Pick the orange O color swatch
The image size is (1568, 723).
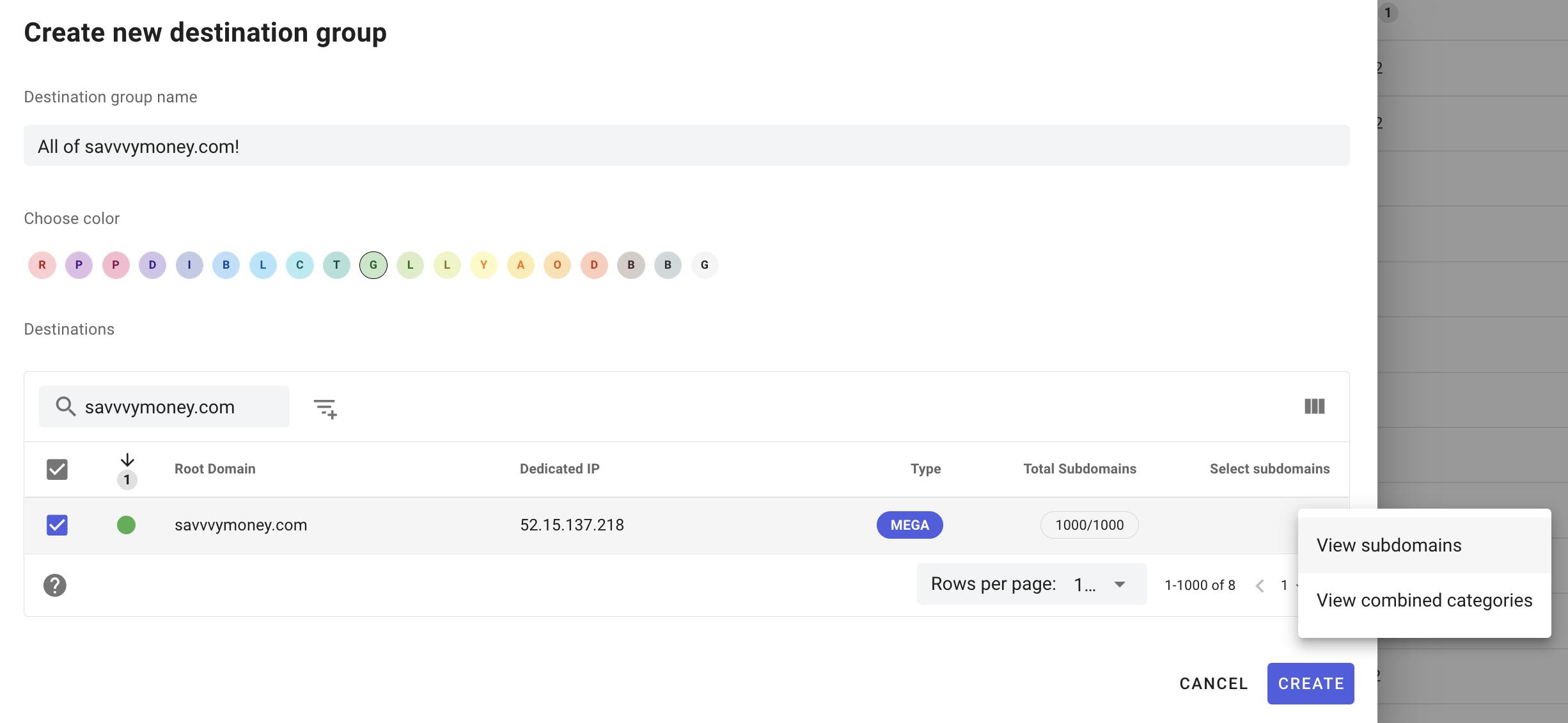tap(557, 265)
